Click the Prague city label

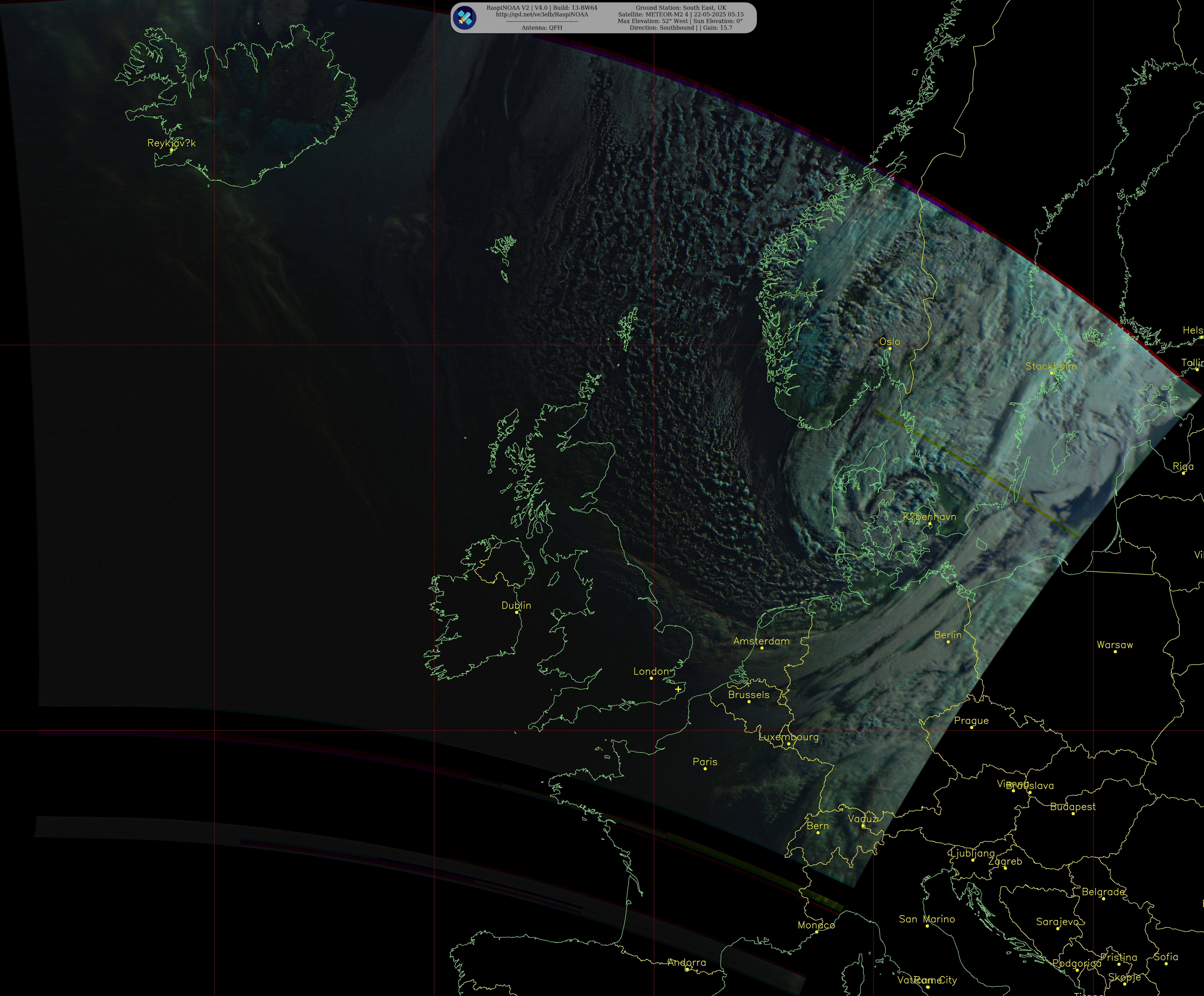click(971, 721)
